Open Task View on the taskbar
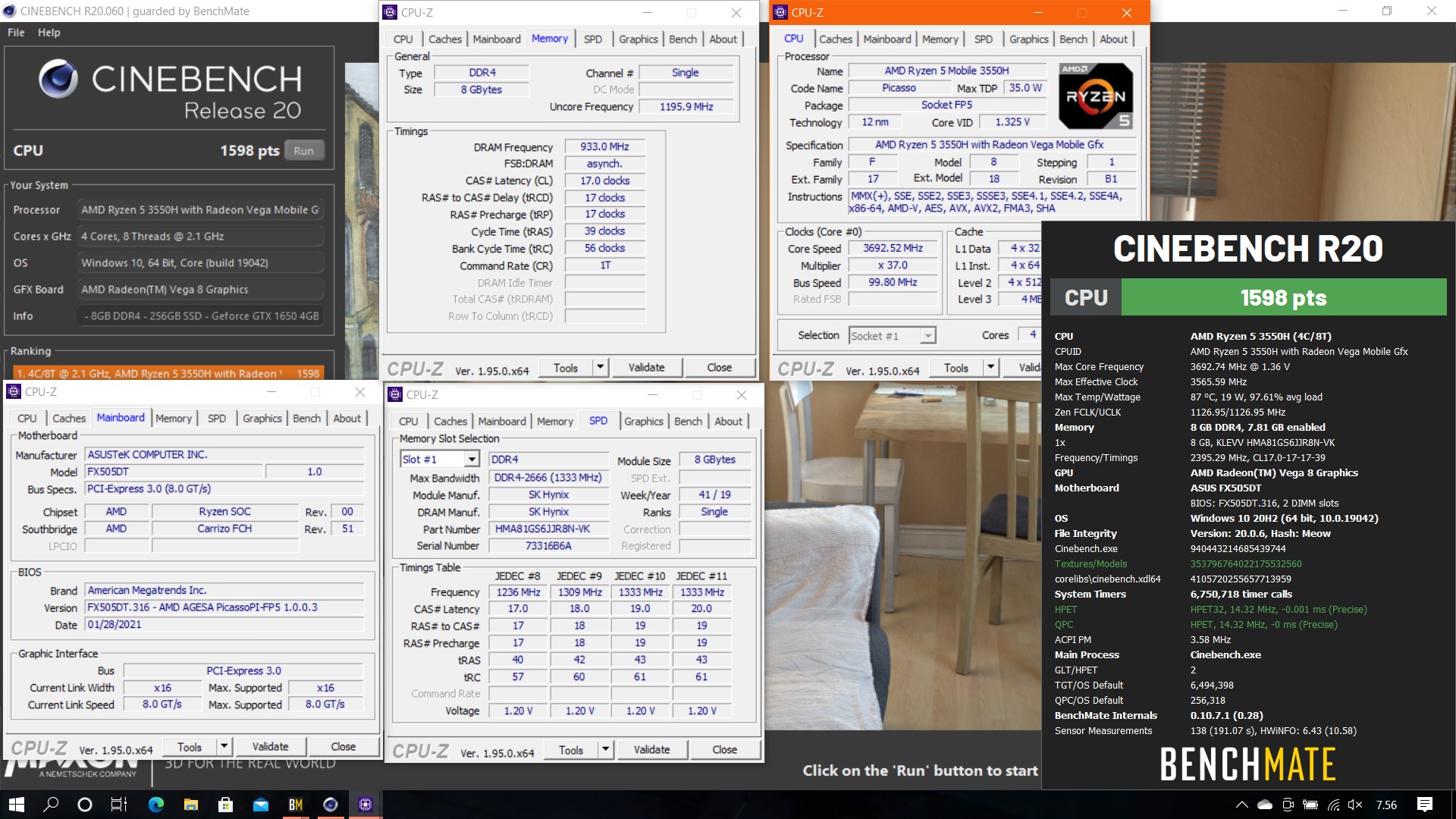Viewport: 1456px width, 819px height. 119,805
